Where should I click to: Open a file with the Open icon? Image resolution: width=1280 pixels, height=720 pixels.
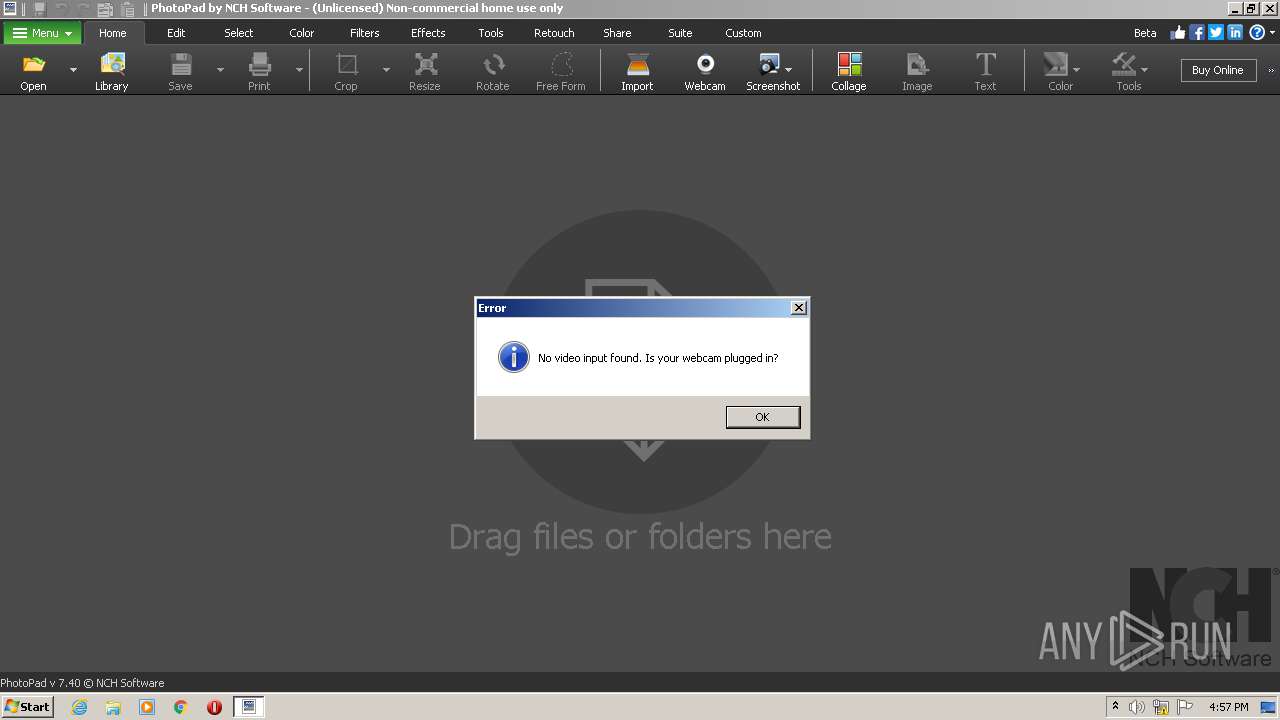pos(33,71)
